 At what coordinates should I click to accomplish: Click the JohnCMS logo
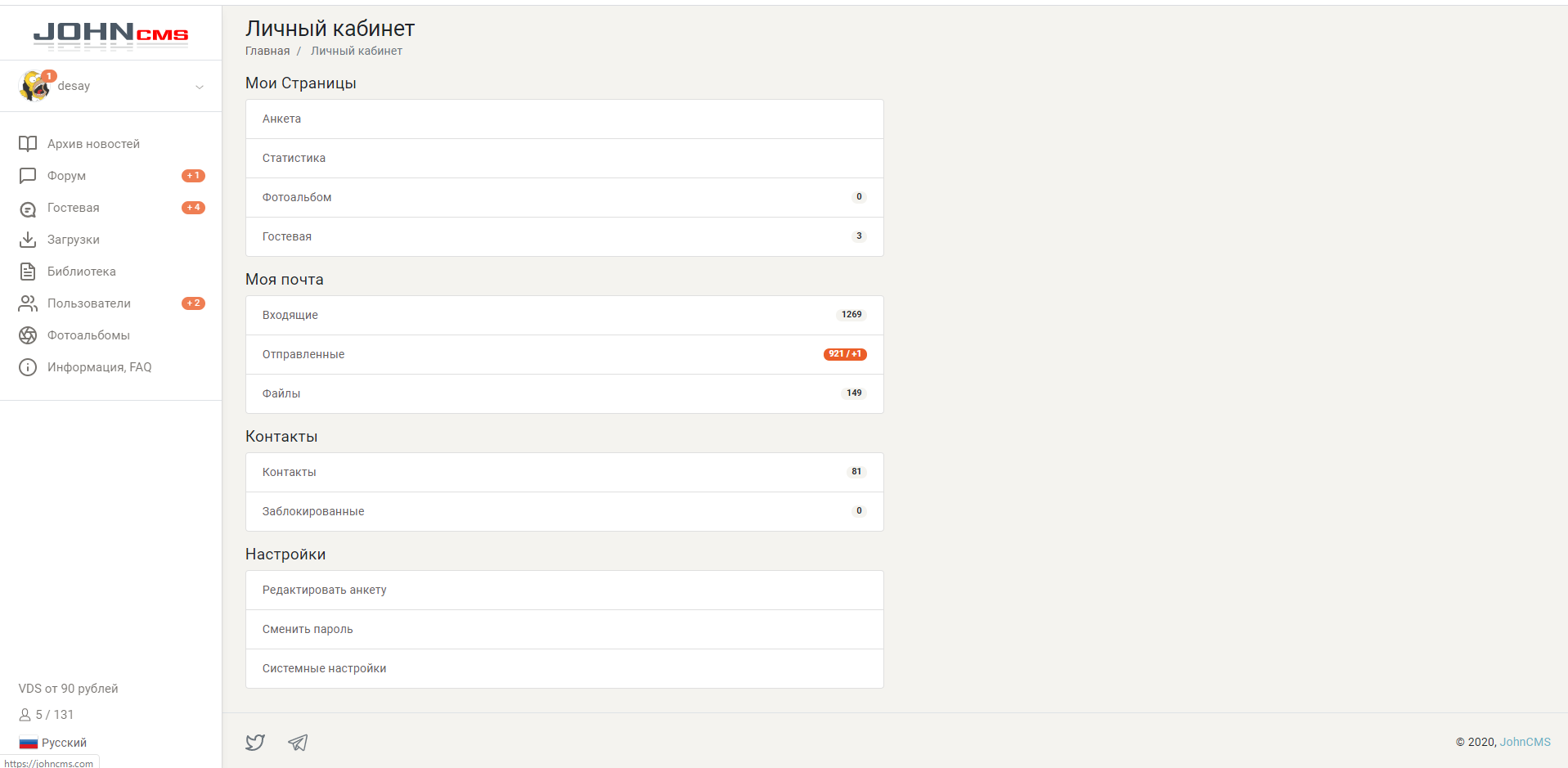[x=110, y=34]
